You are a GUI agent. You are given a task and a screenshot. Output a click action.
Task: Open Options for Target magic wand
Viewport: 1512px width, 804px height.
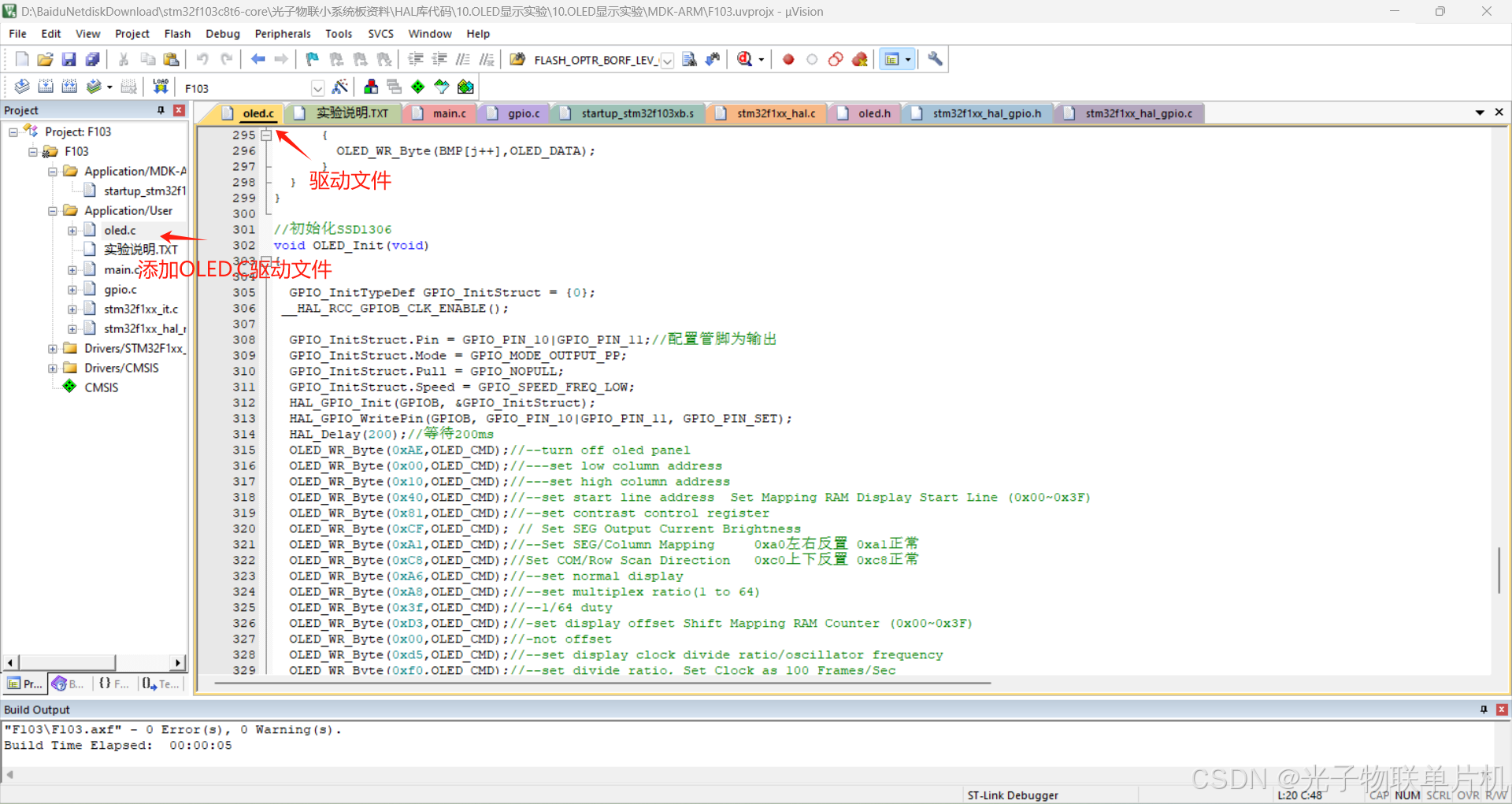point(340,87)
